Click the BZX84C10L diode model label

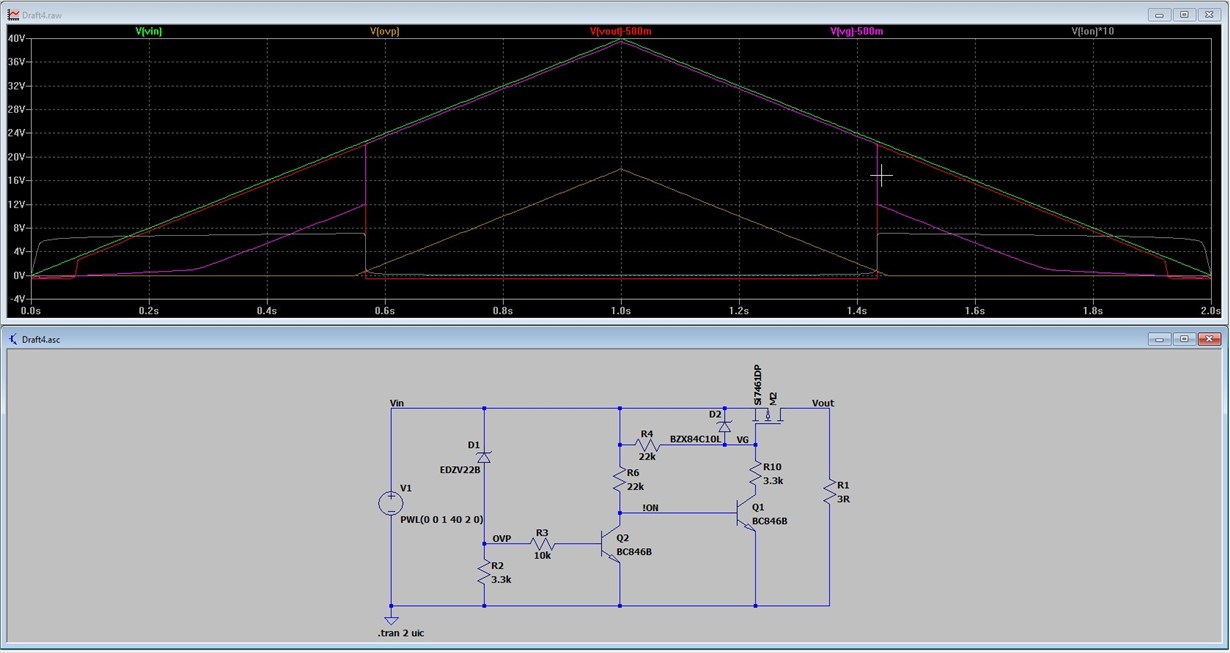(695, 439)
